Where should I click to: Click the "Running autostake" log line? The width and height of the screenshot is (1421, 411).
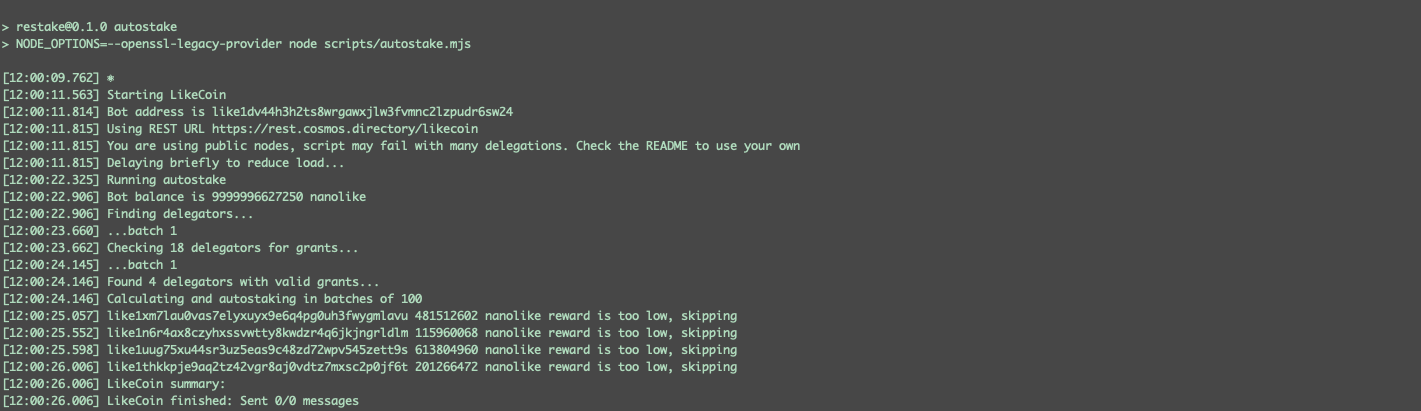pyautogui.click(x=166, y=180)
